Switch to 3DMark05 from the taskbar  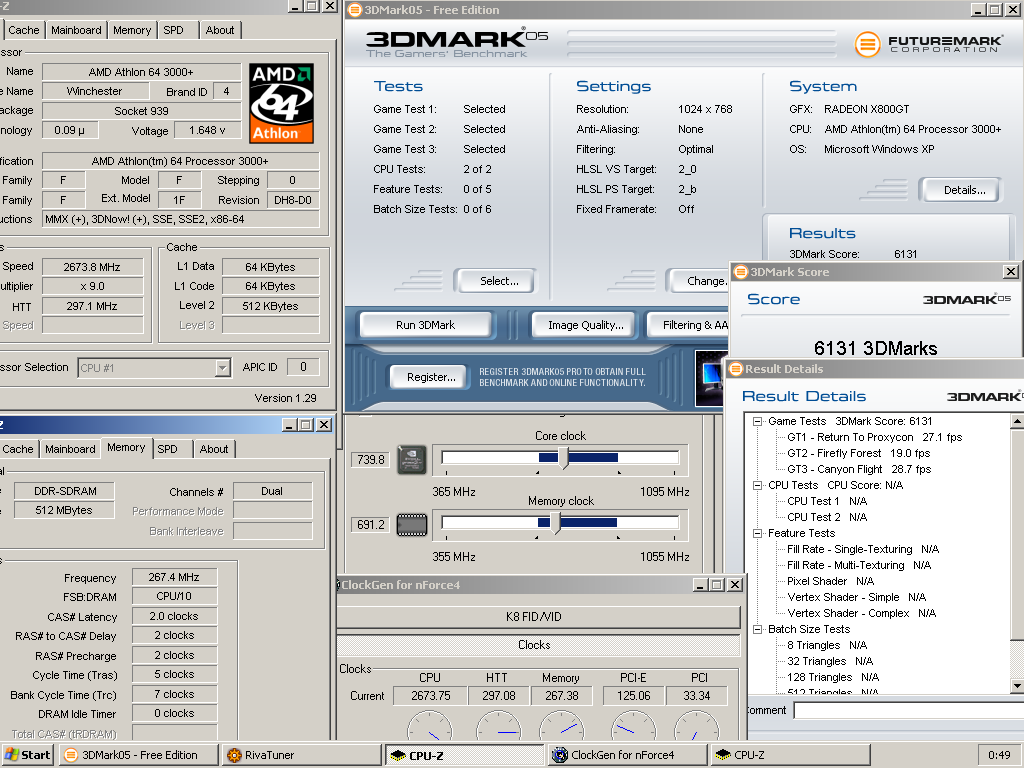[138, 755]
